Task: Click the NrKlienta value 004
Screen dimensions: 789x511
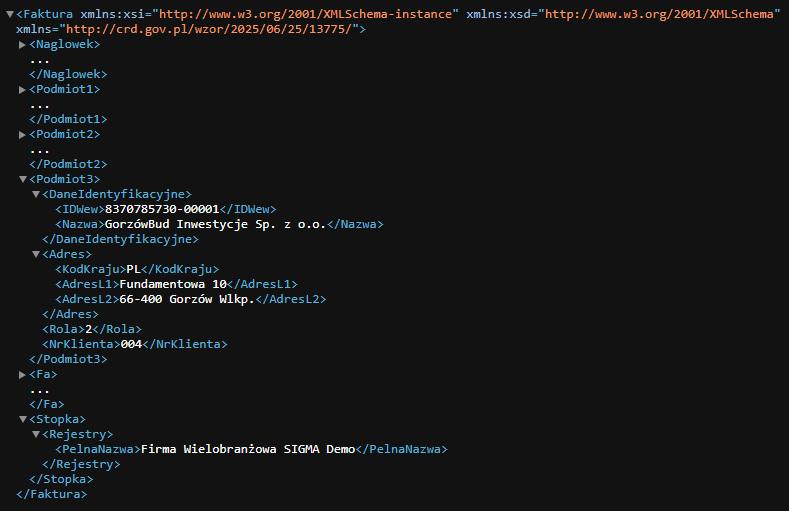Action: [x=131, y=344]
